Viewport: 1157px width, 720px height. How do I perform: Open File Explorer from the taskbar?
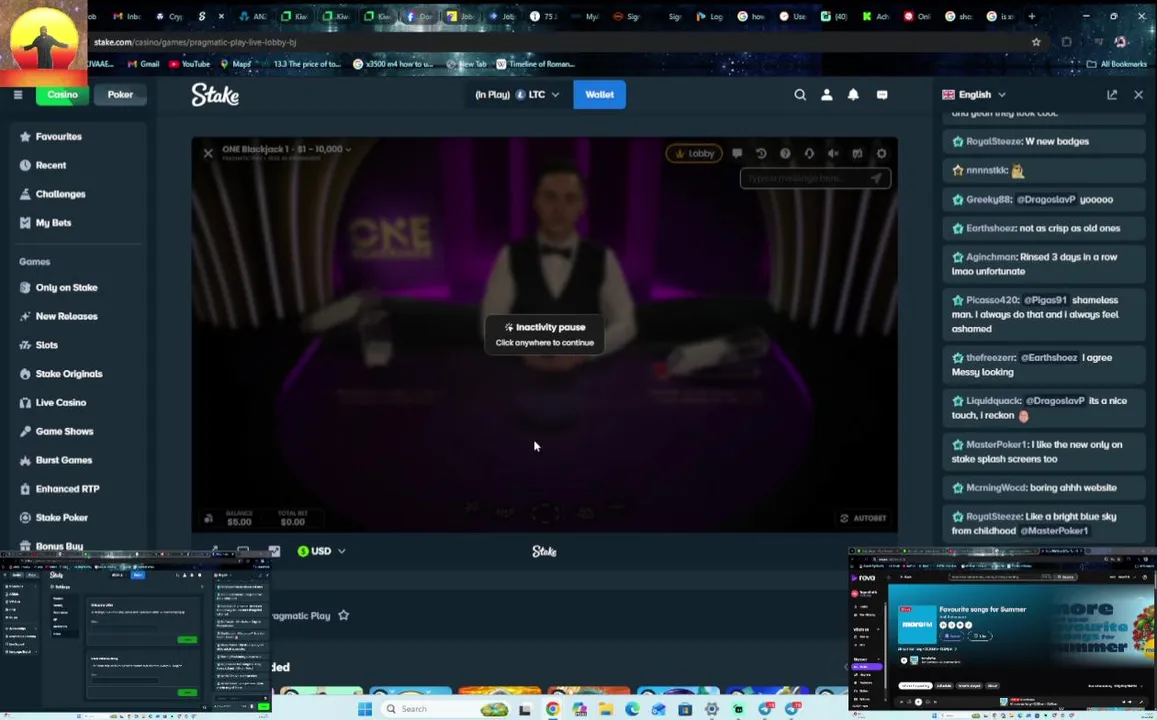click(606, 709)
